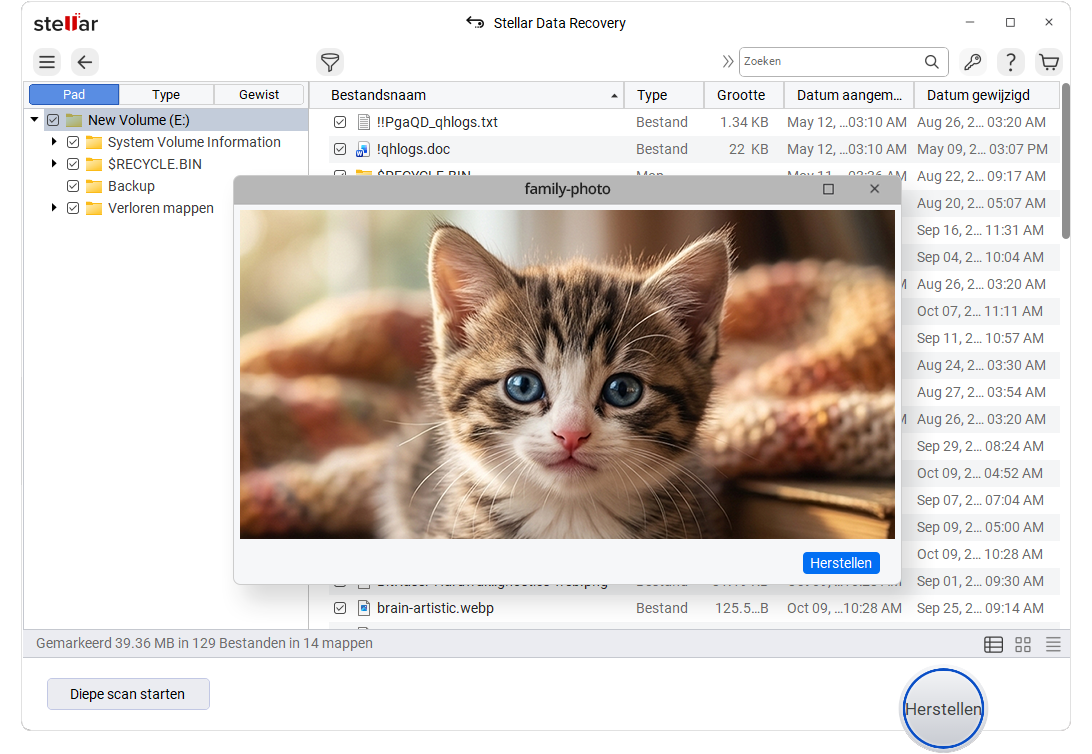Open the filter funnel tool
The height and width of the screenshot is (754, 1092).
(x=330, y=62)
